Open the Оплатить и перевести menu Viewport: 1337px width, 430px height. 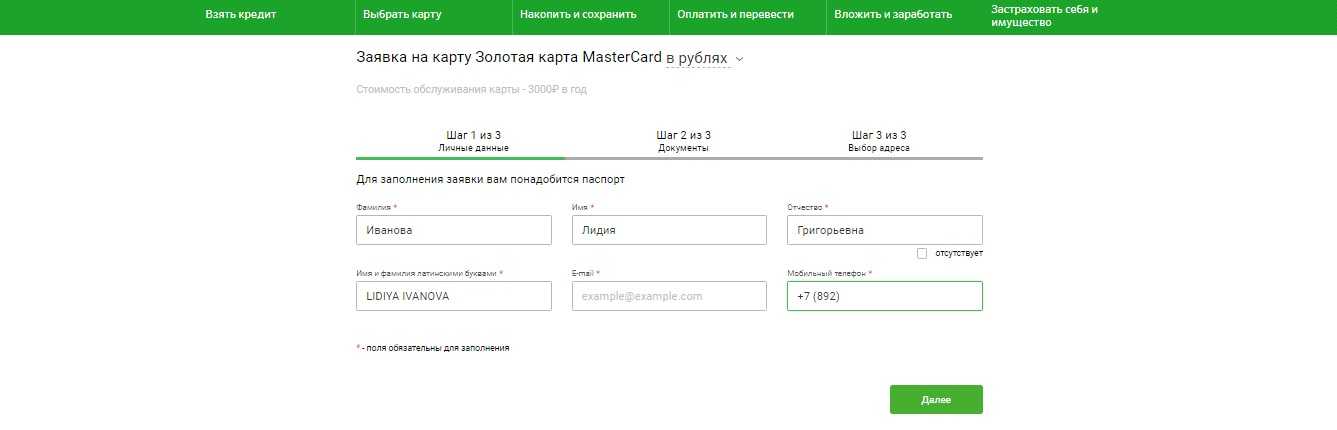[735, 15]
